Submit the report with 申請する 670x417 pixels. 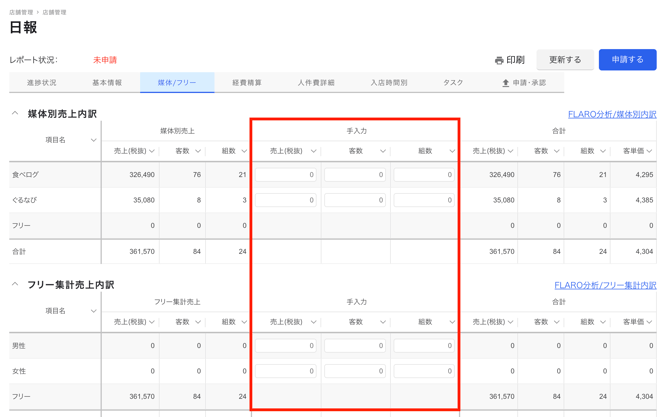[x=627, y=60]
